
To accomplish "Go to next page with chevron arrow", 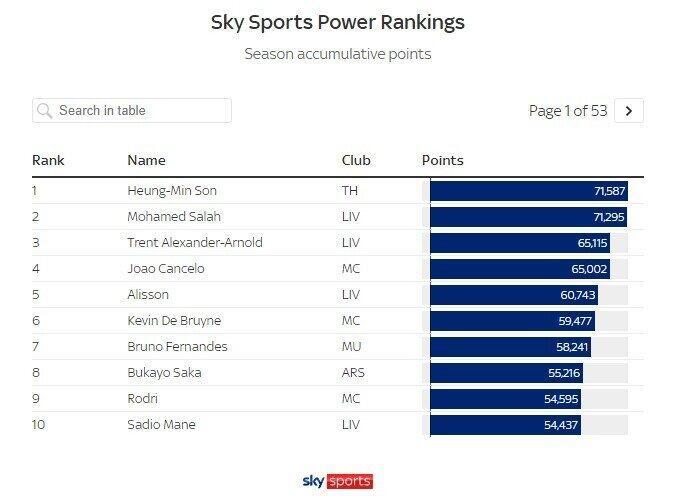I will [x=629, y=111].
